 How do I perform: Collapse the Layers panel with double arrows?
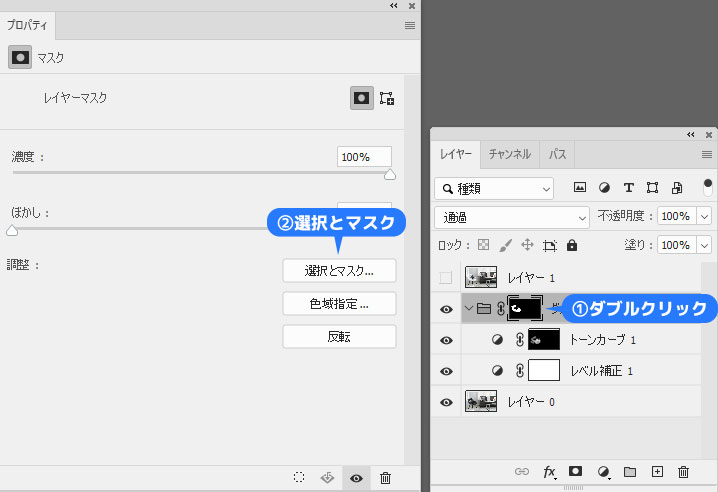click(691, 135)
